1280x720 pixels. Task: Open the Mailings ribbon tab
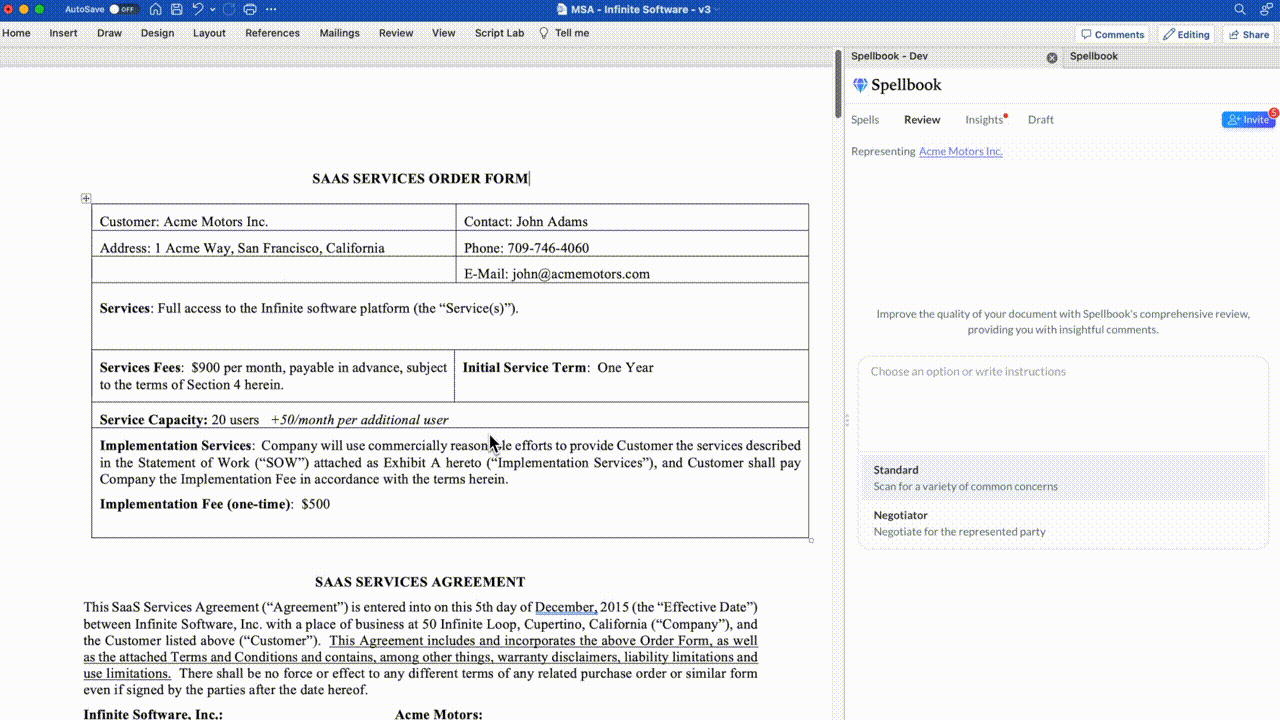point(339,33)
